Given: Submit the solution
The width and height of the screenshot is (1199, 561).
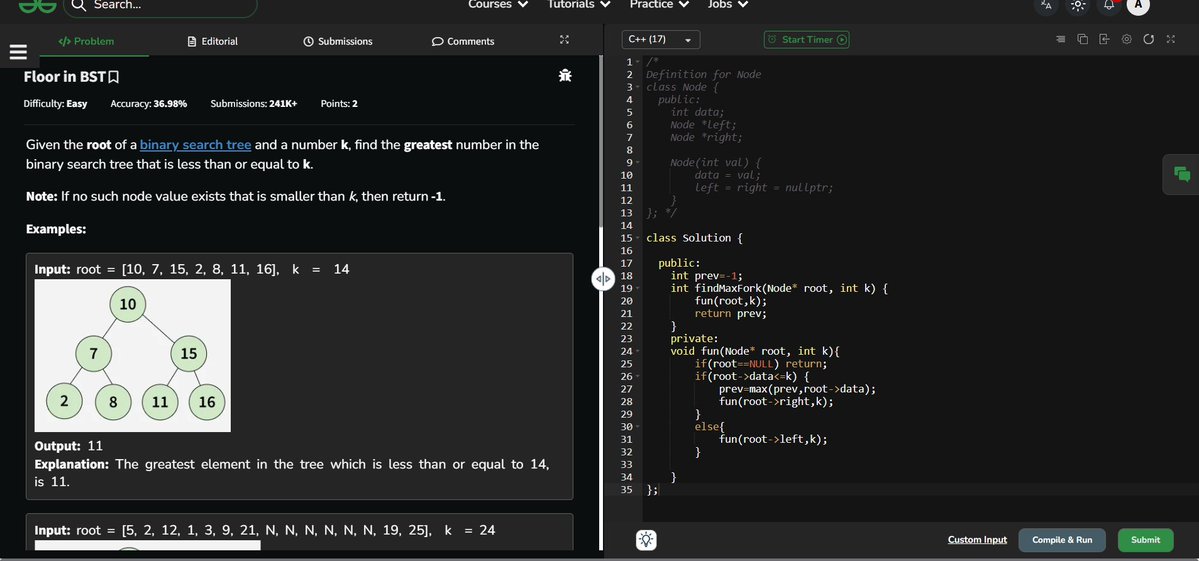Looking at the screenshot, I should (x=1145, y=540).
